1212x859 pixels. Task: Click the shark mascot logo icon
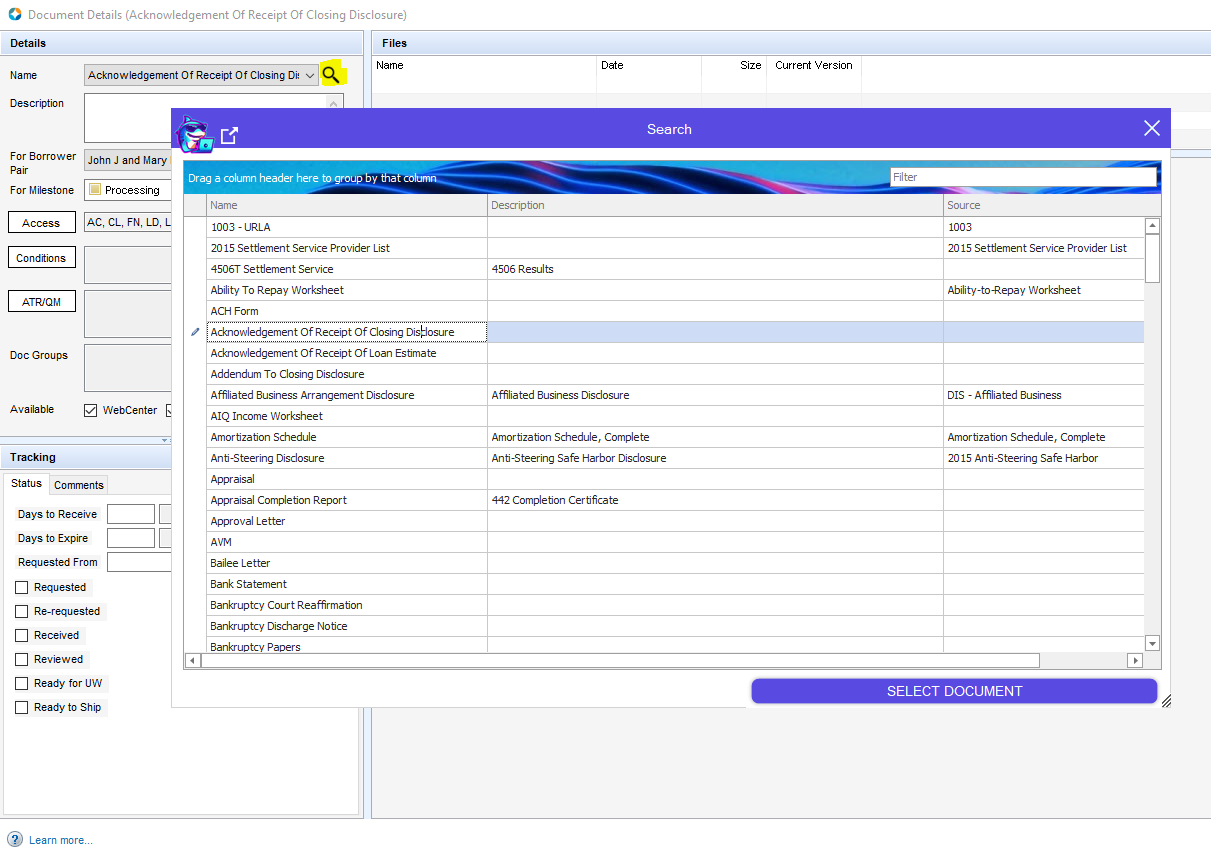point(194,133)
